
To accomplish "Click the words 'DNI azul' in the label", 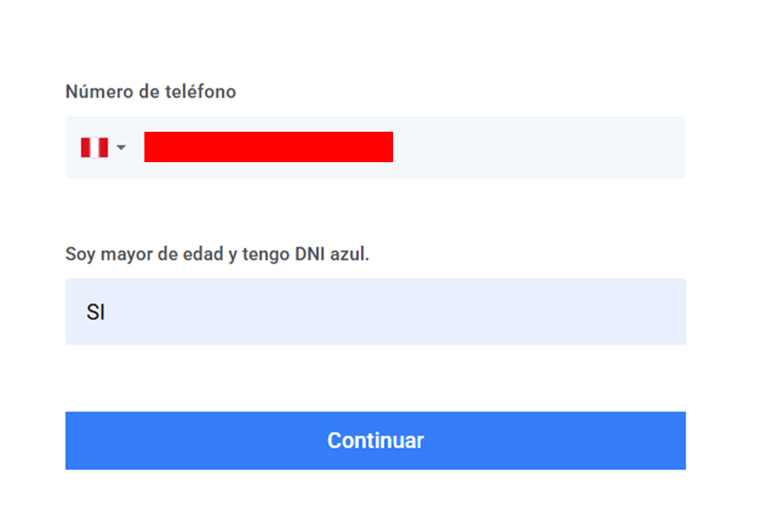I will tap(332, 254).
